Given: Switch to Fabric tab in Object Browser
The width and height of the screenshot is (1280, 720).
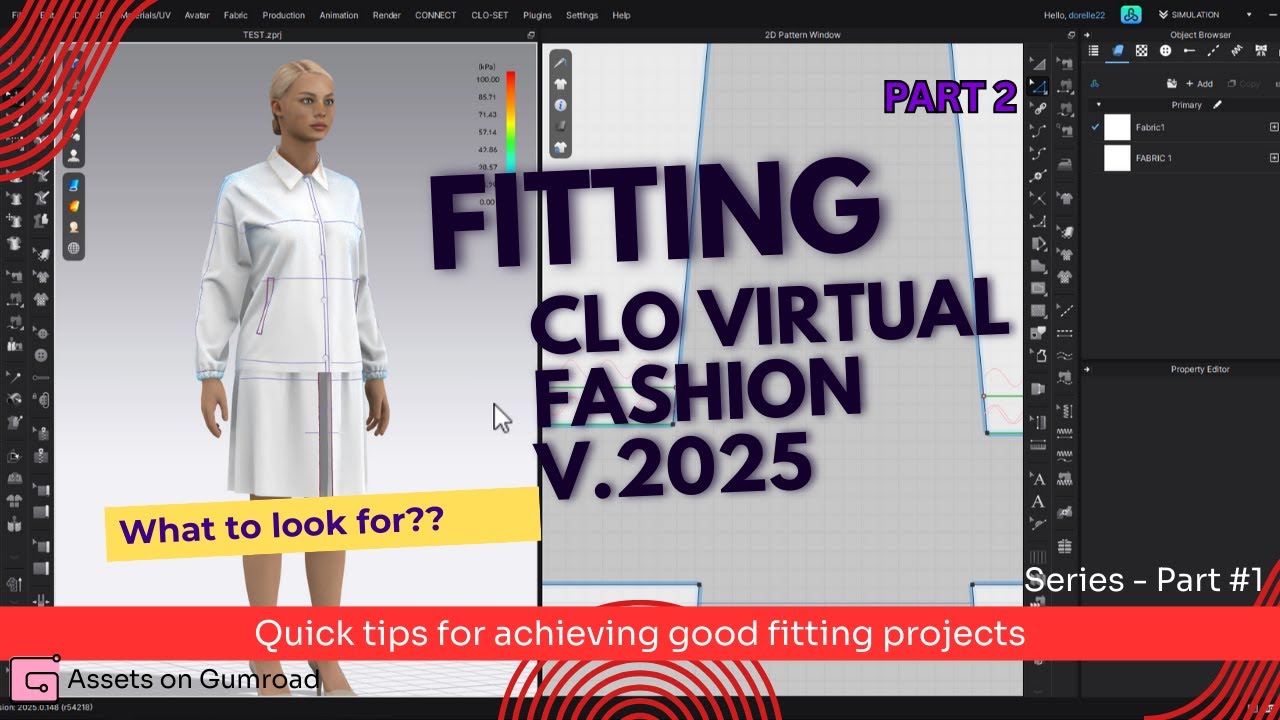Looking at the screenshot, I should tap(1118, 50).
